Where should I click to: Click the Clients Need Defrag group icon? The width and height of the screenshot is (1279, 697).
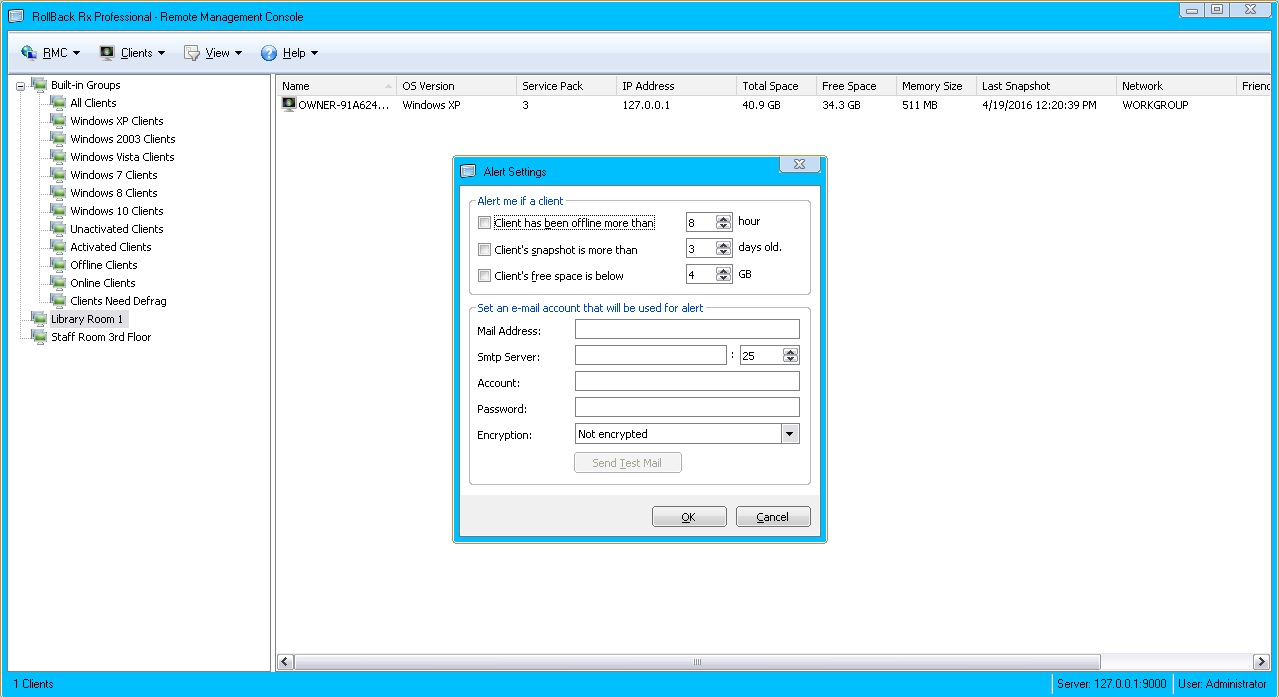58,301
